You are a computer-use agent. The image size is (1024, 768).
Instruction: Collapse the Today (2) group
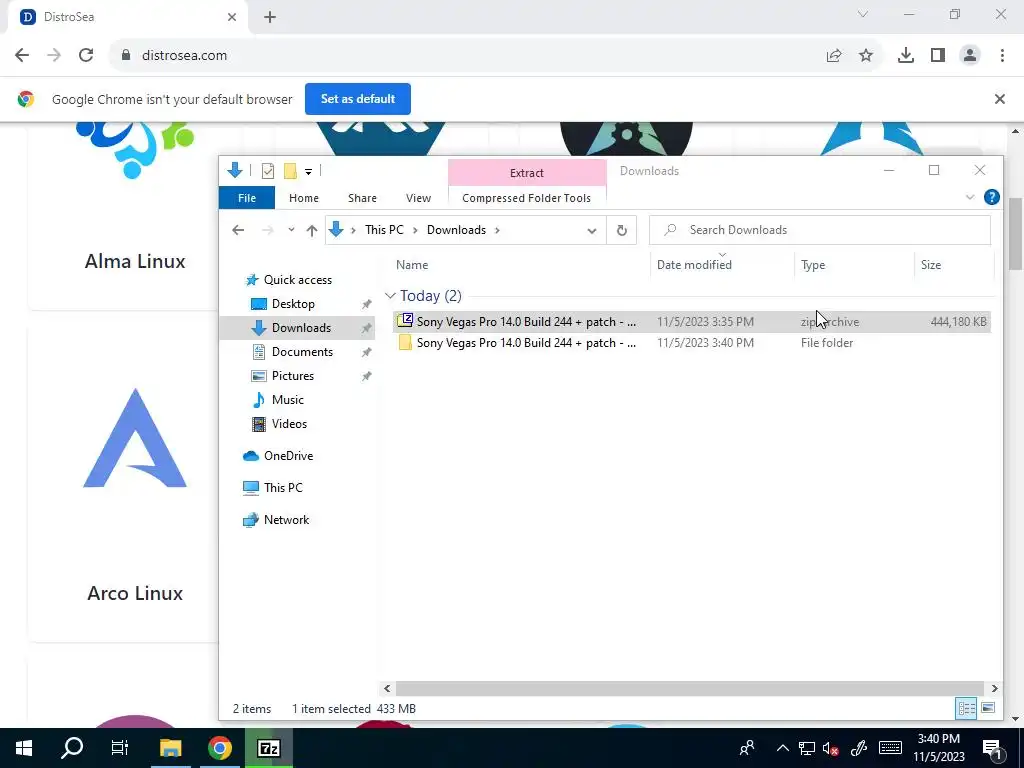(x=391, y=296)
